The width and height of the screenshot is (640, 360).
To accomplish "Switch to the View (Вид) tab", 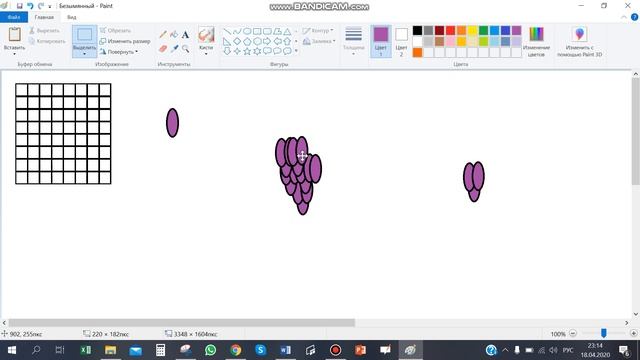I will pyautogui.click(x=72, y=17).
